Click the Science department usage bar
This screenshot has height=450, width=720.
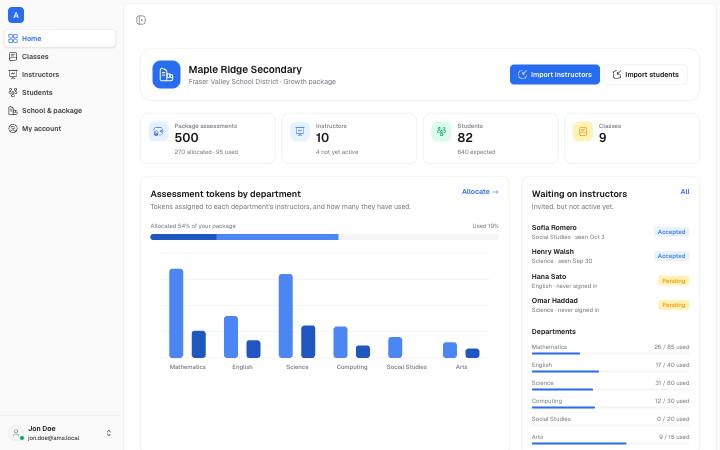[x=610, y=389]
